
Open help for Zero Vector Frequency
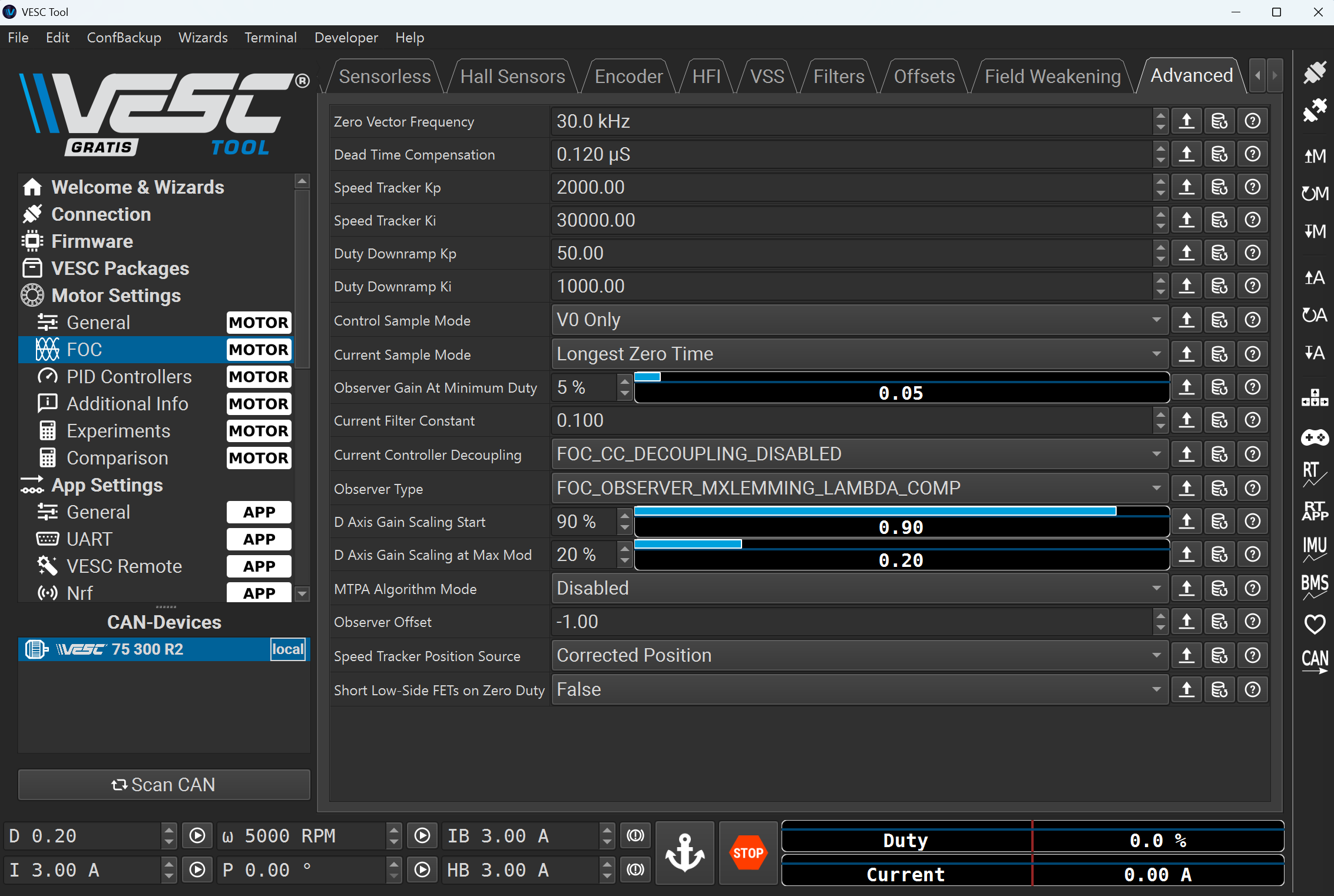pos(1252,121)
